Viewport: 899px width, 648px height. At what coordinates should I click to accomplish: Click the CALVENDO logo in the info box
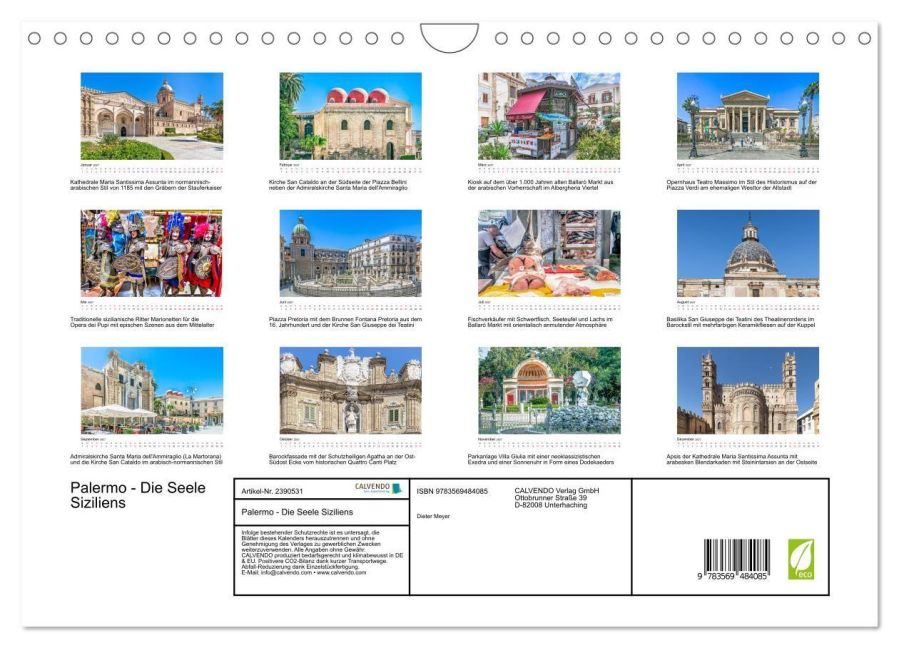[x=379, y=488]
